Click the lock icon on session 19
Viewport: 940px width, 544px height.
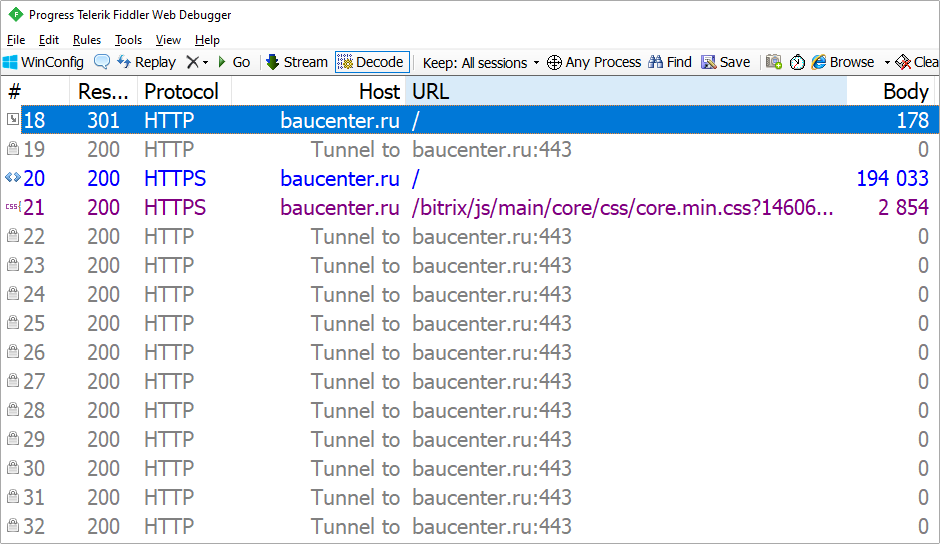13,148
